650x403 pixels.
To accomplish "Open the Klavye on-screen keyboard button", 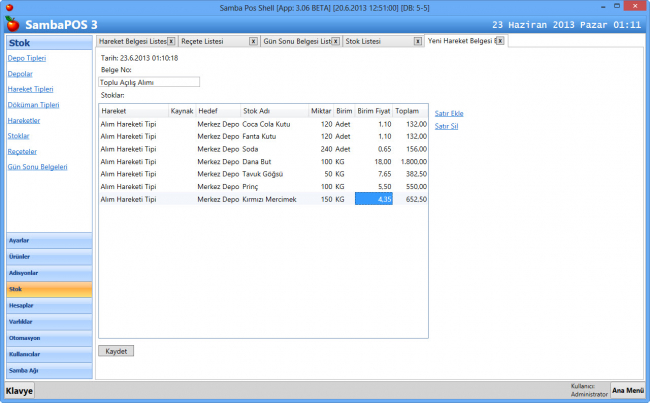I will point(18,390).
